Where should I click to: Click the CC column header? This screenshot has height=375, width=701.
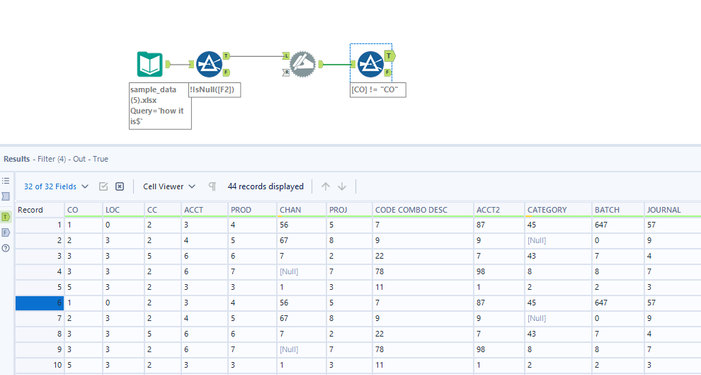[163, 210]
